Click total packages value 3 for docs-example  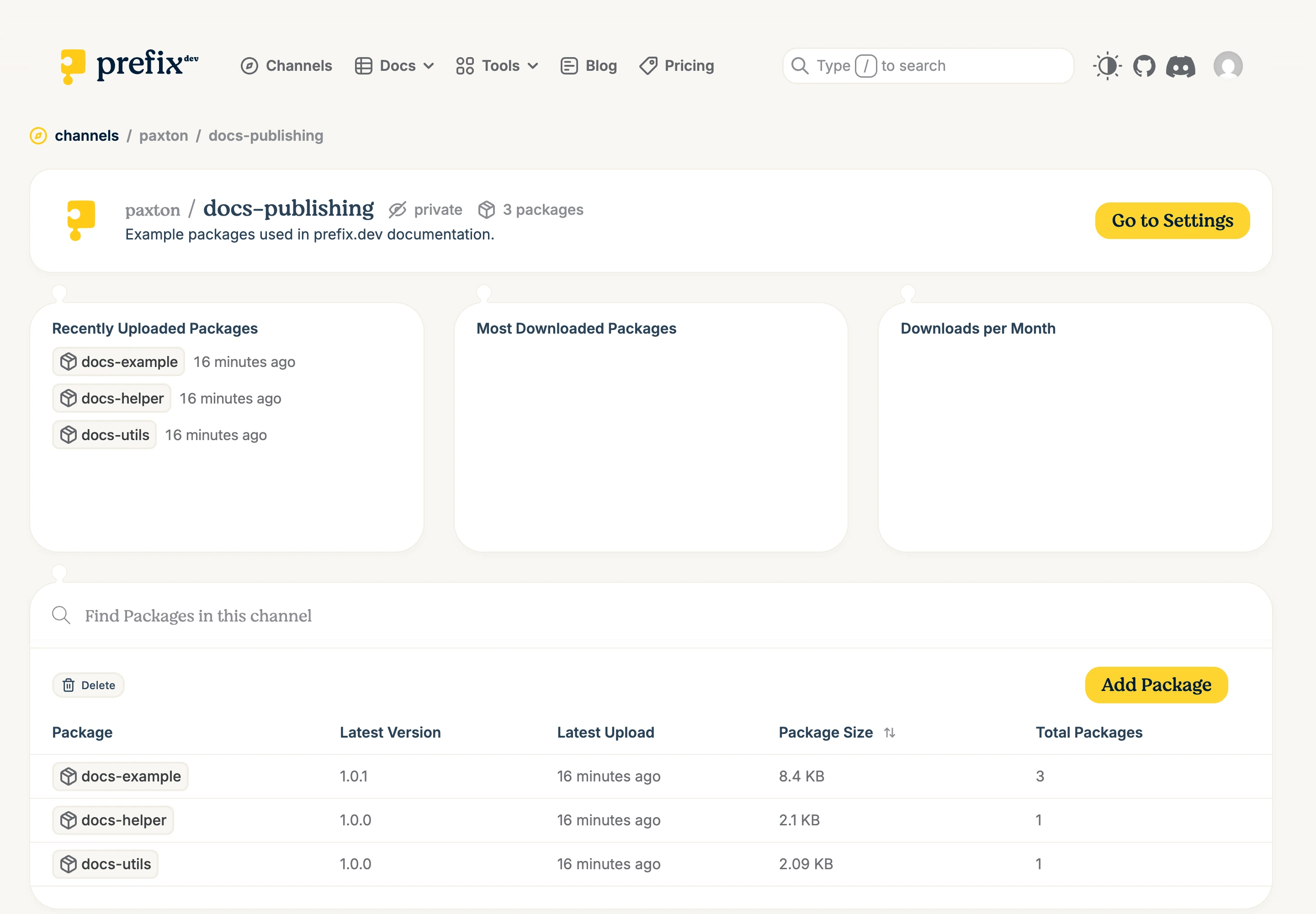tap(1040, 776)
